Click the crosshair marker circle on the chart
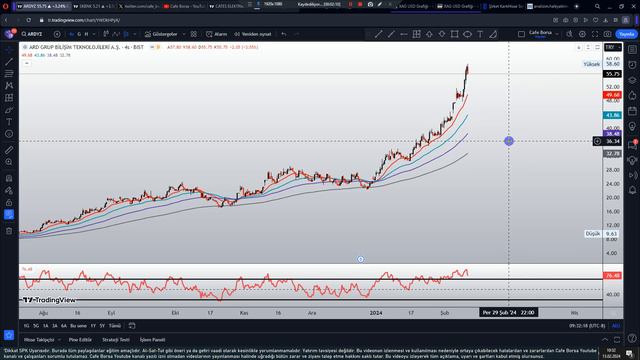 tap(509, 141)
